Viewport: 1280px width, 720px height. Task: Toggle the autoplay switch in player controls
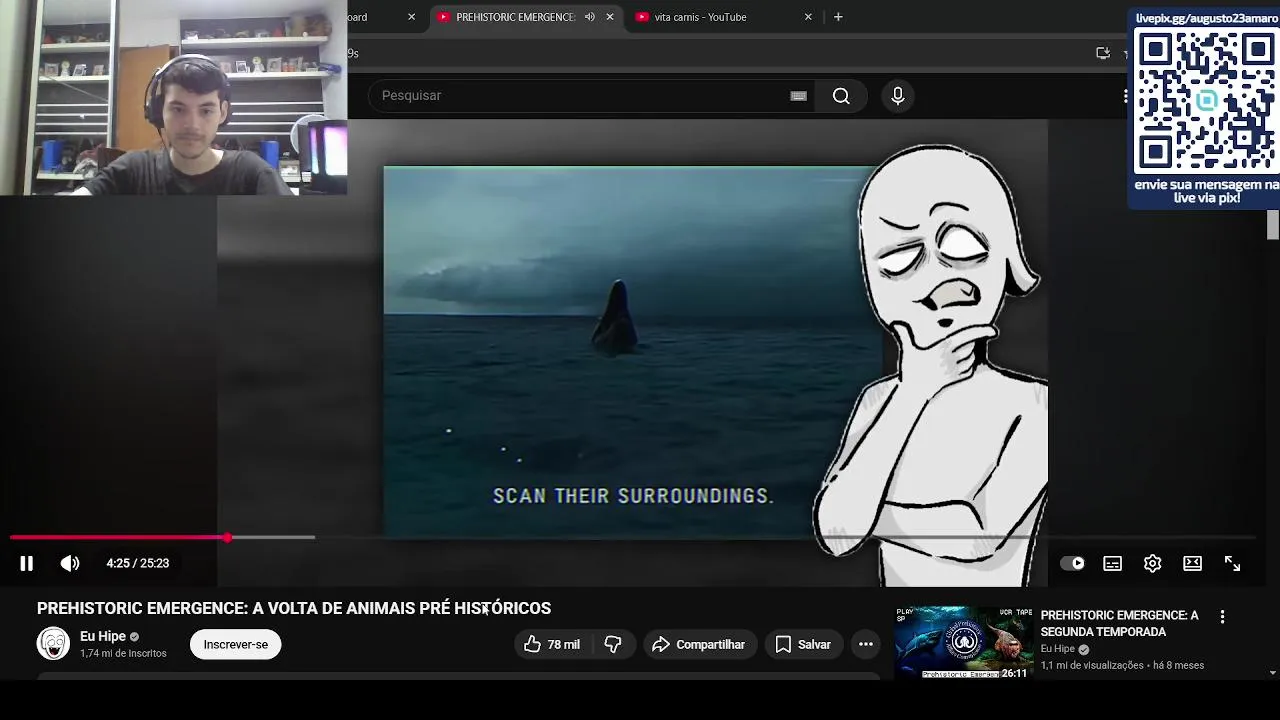[x=1072, y=563]
